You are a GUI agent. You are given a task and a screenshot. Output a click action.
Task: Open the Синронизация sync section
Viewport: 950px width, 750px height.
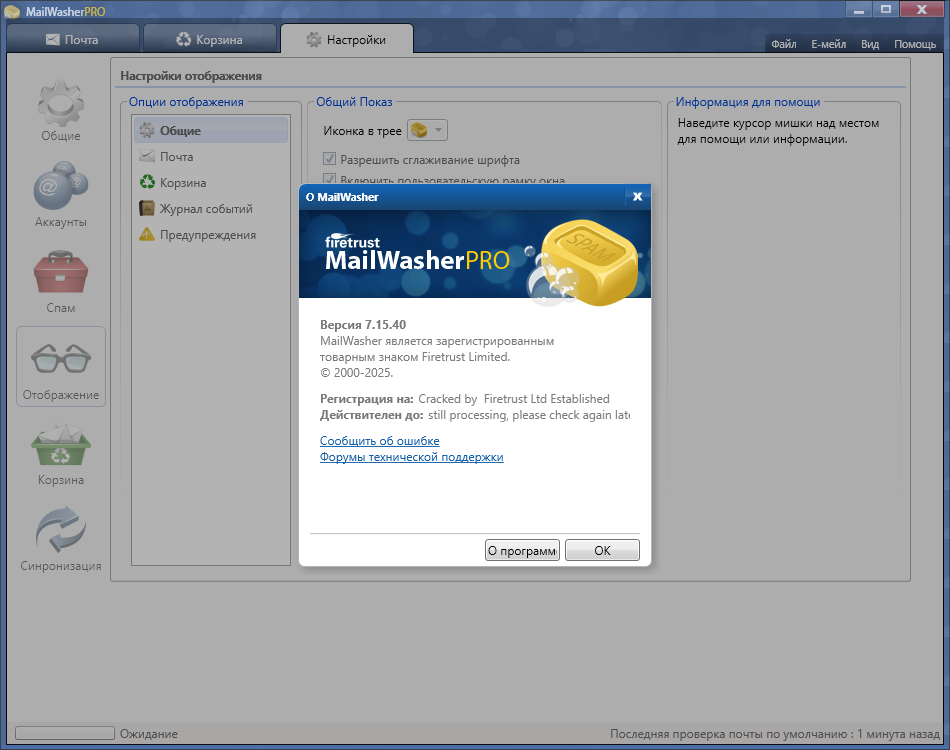tap(61, 539)
